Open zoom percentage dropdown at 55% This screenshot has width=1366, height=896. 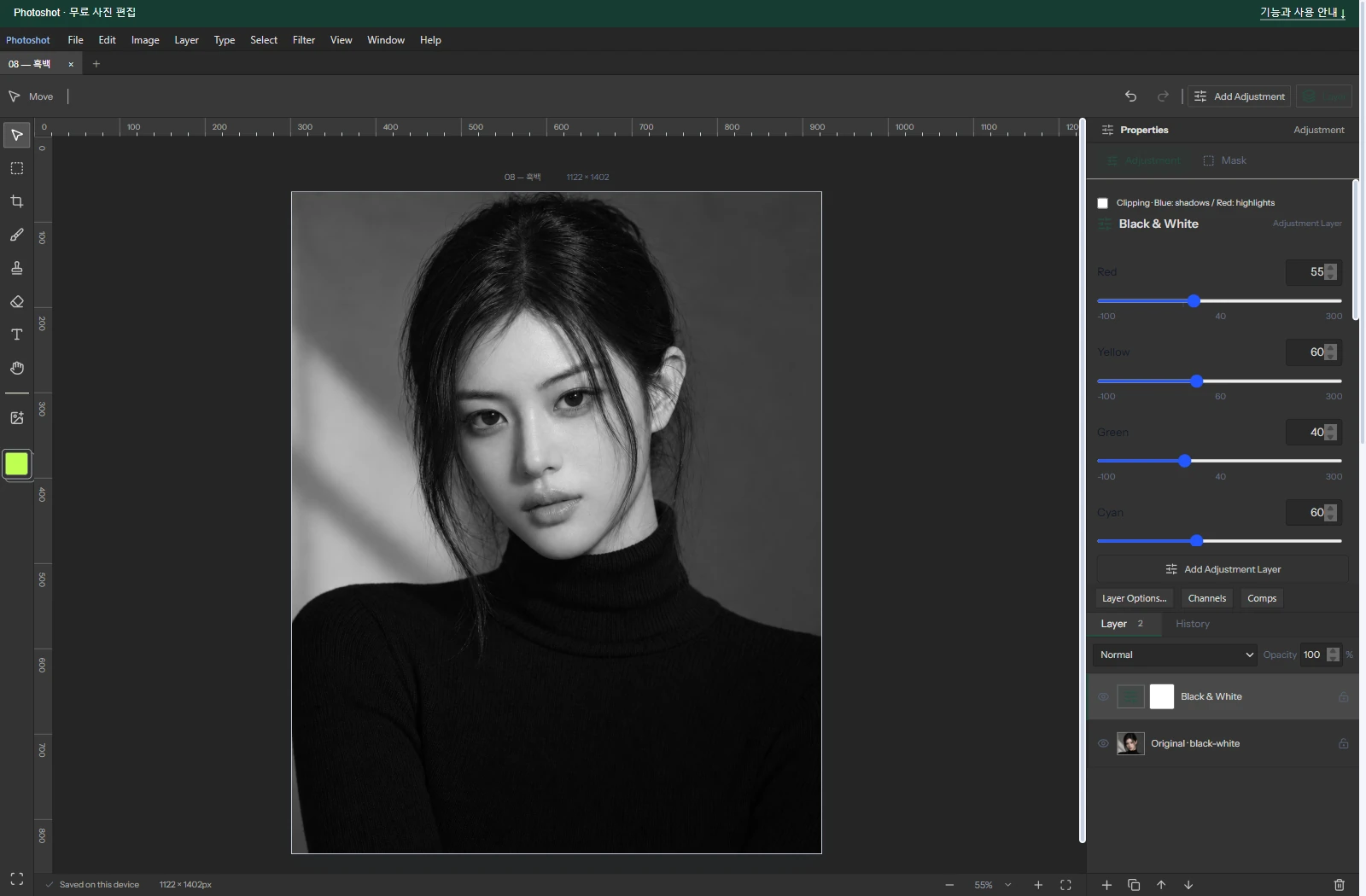point(1007,885)
